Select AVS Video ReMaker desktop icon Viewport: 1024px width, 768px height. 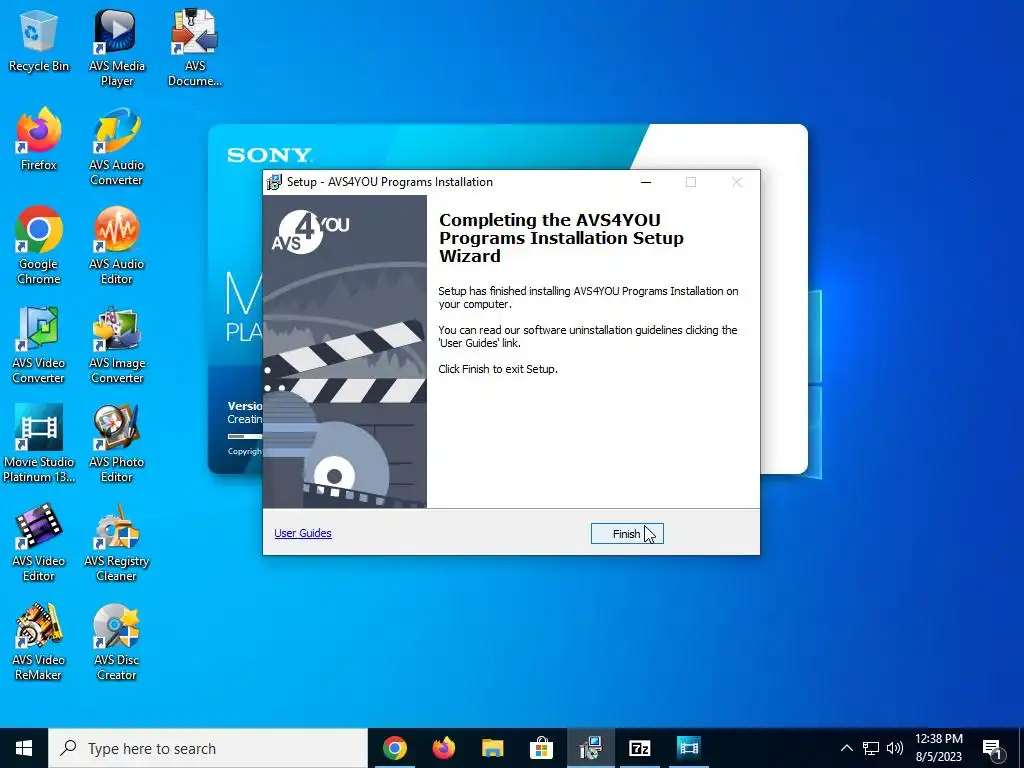pyautogui.click(x=39, y=643)
